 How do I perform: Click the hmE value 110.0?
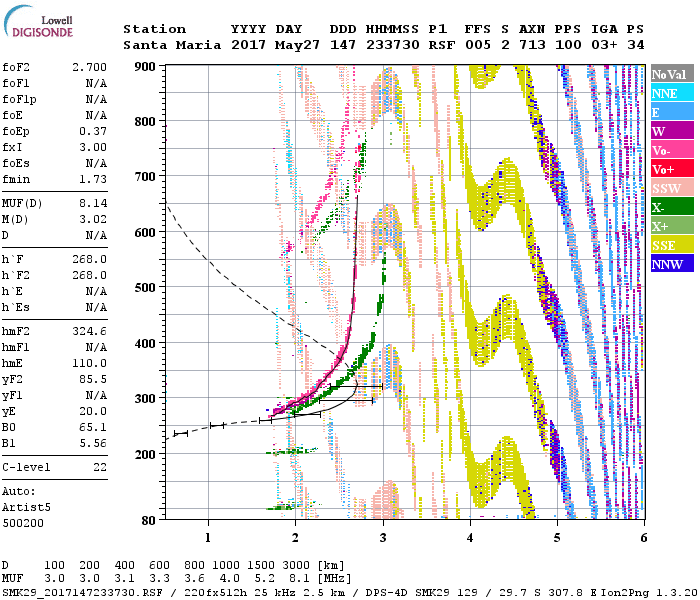tap(90, 364)
